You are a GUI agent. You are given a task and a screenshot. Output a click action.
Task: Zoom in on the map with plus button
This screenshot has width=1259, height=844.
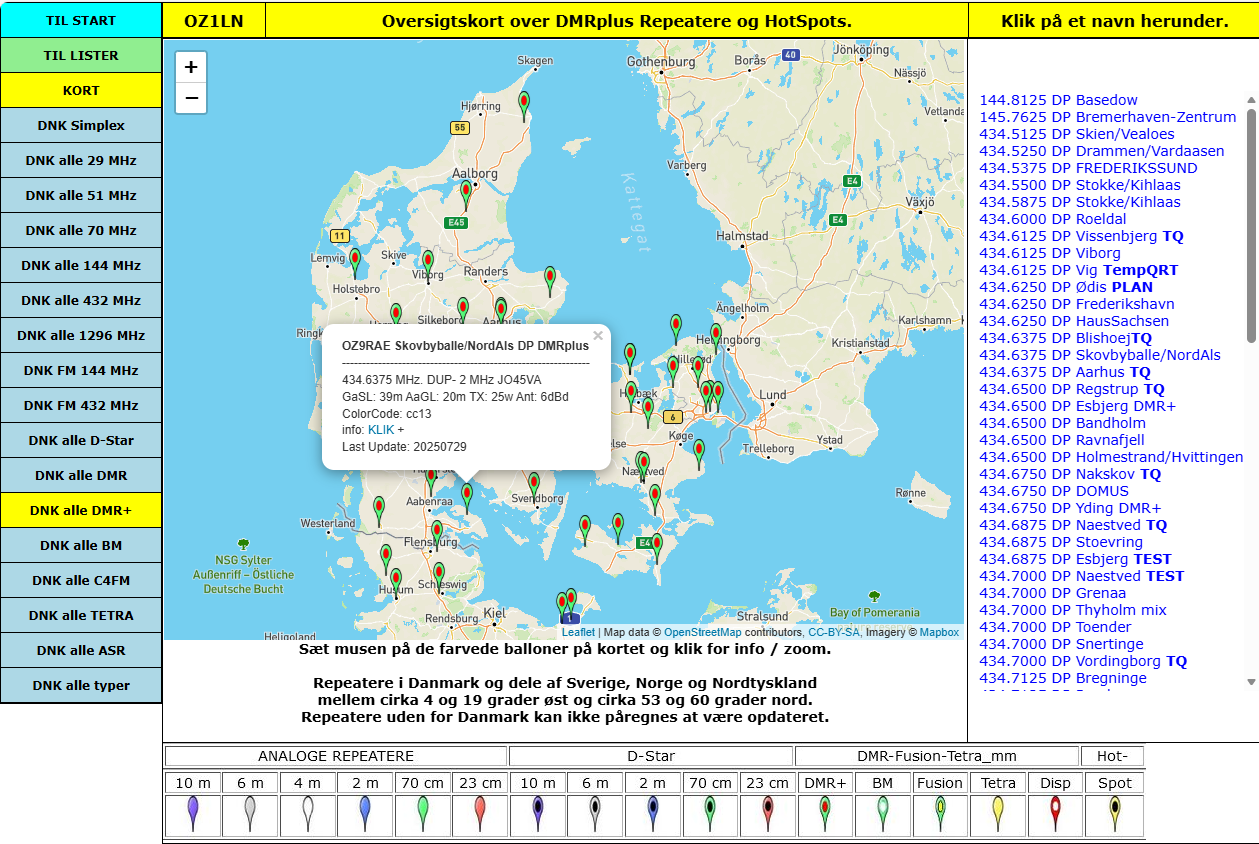(x=191, y=68)
